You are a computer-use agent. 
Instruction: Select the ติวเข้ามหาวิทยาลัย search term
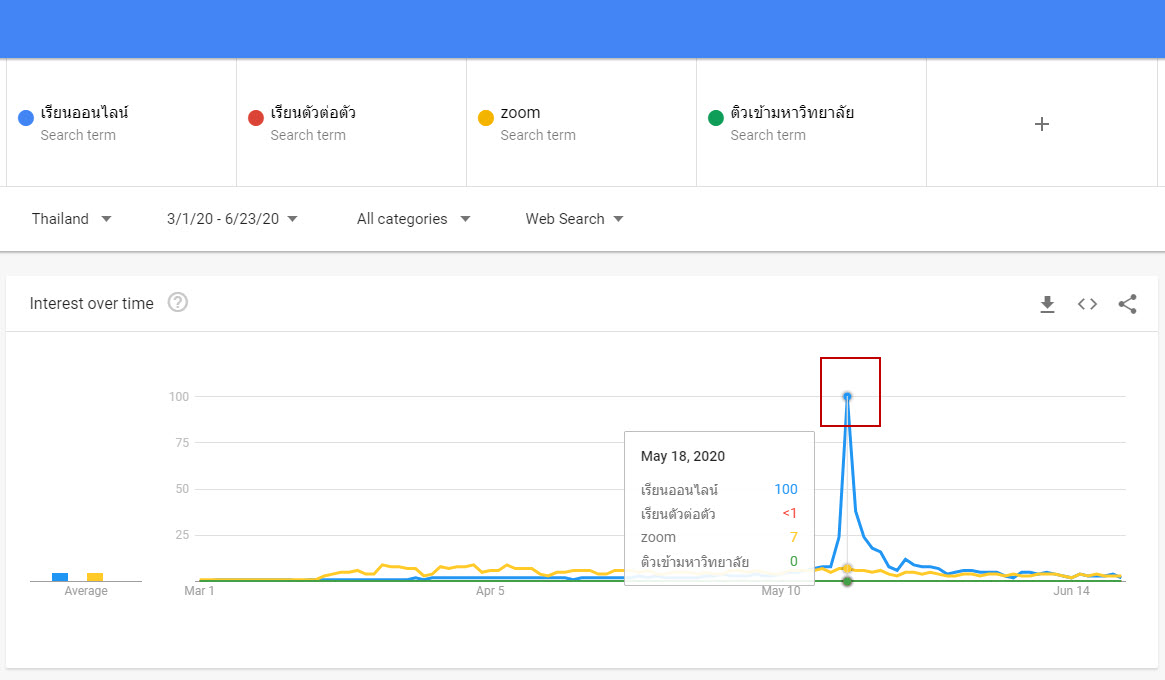792,113
